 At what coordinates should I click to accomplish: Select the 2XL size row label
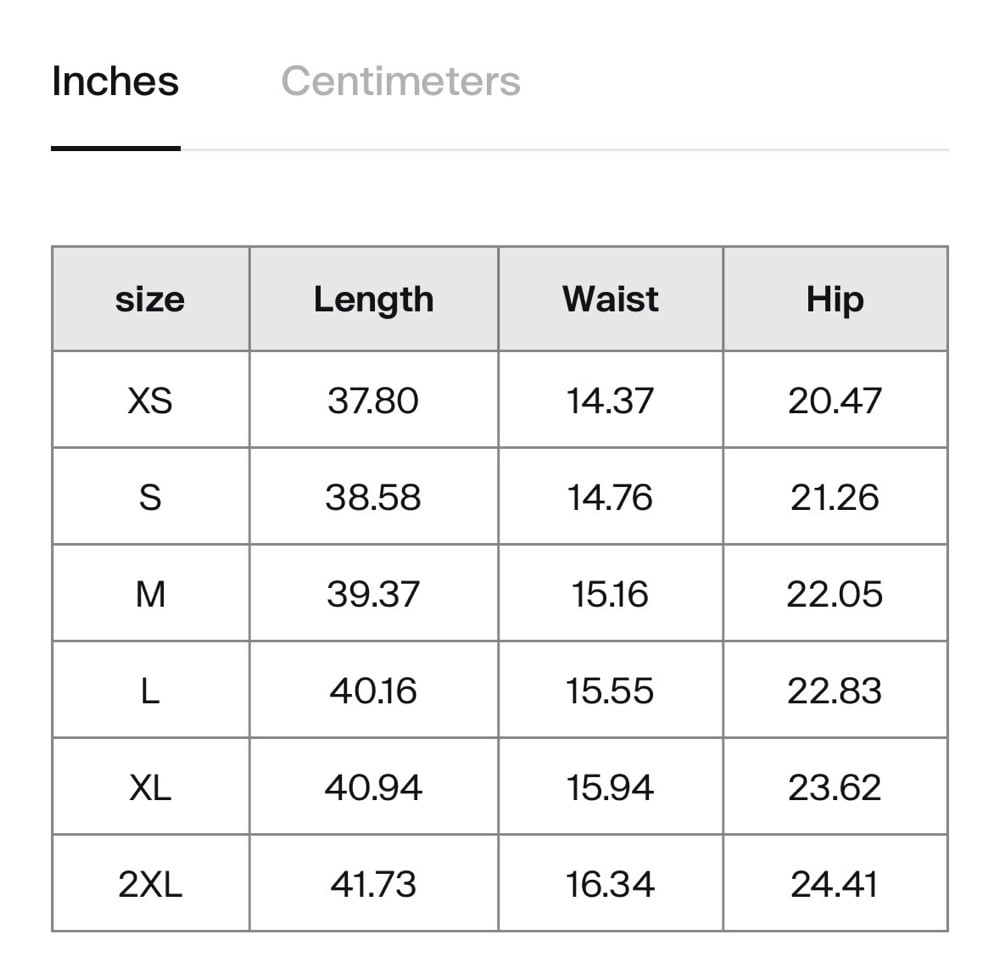pos(150,884)
